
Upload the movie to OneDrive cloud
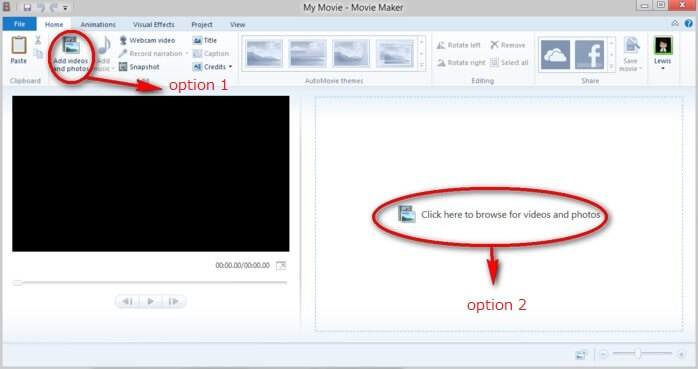pos(555,55)
